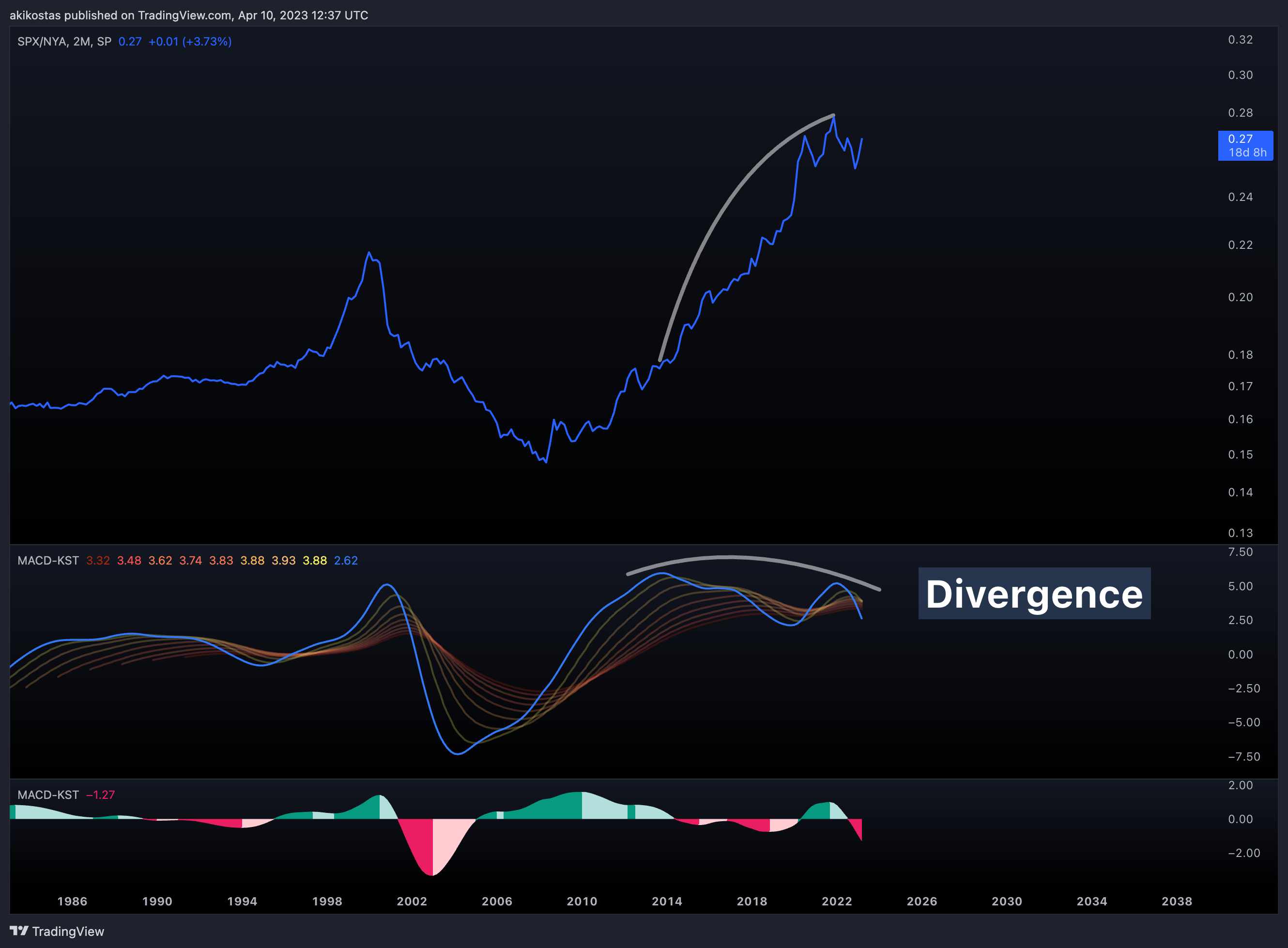Click the 0.32 price scale label
This screenshot has width=1288, height=948.
pos(1241,40)
